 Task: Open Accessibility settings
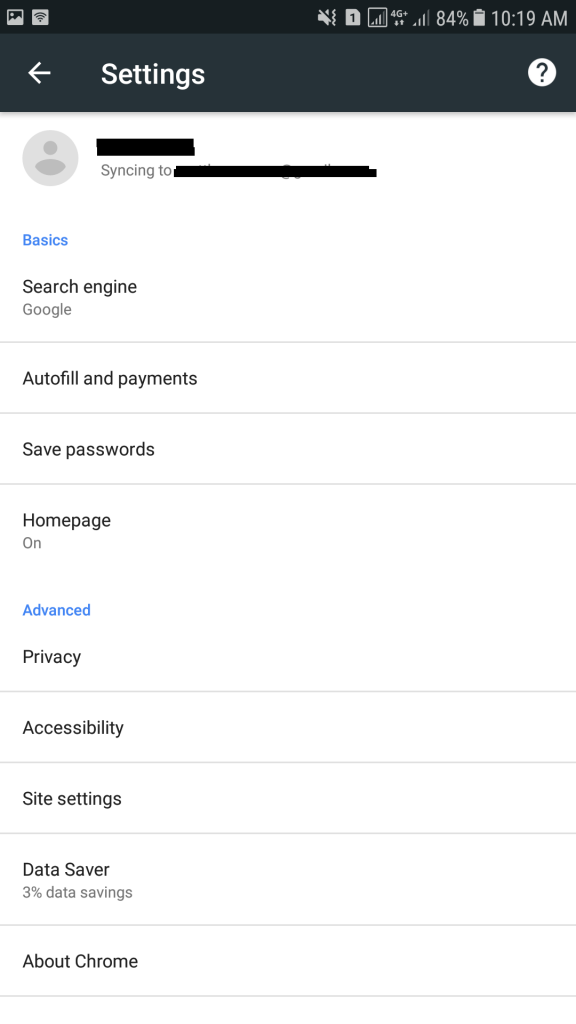click(288, 728)
